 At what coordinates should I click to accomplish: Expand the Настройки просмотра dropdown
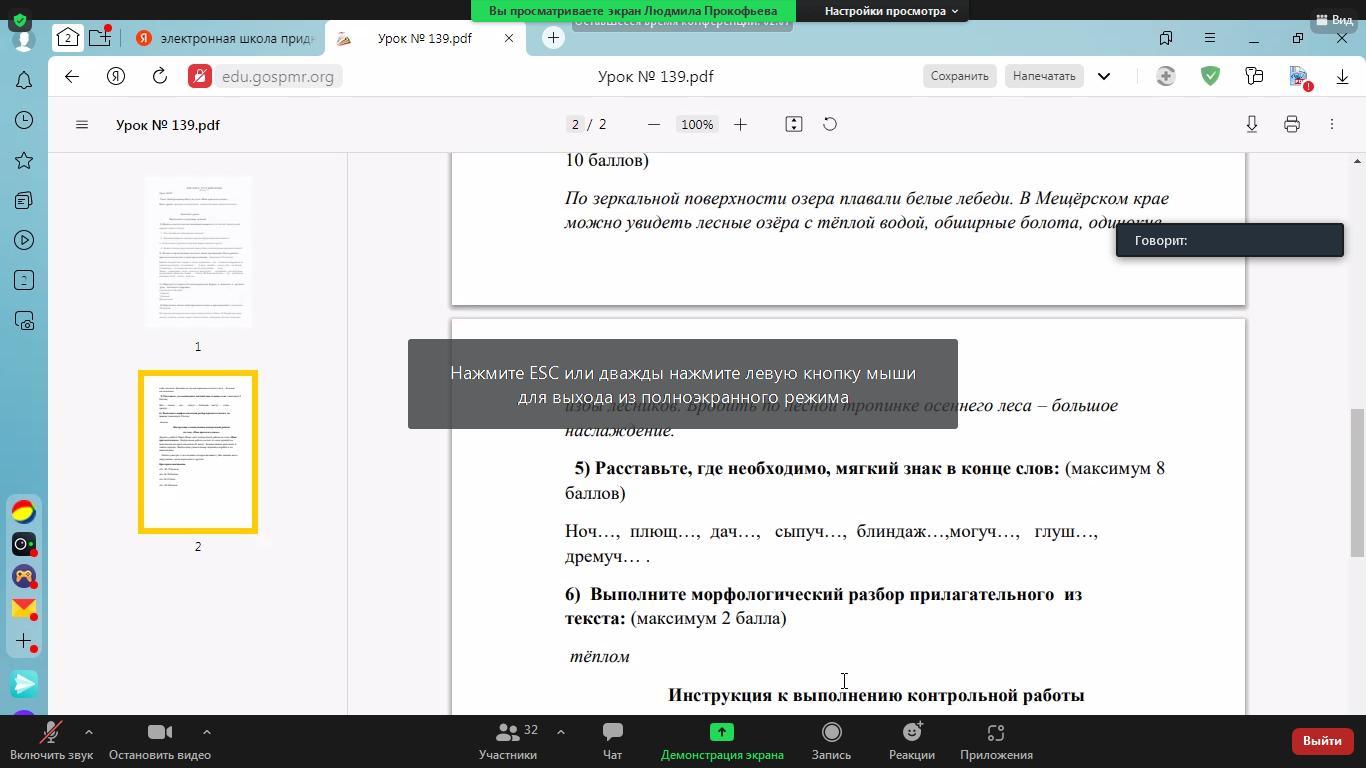891,11
